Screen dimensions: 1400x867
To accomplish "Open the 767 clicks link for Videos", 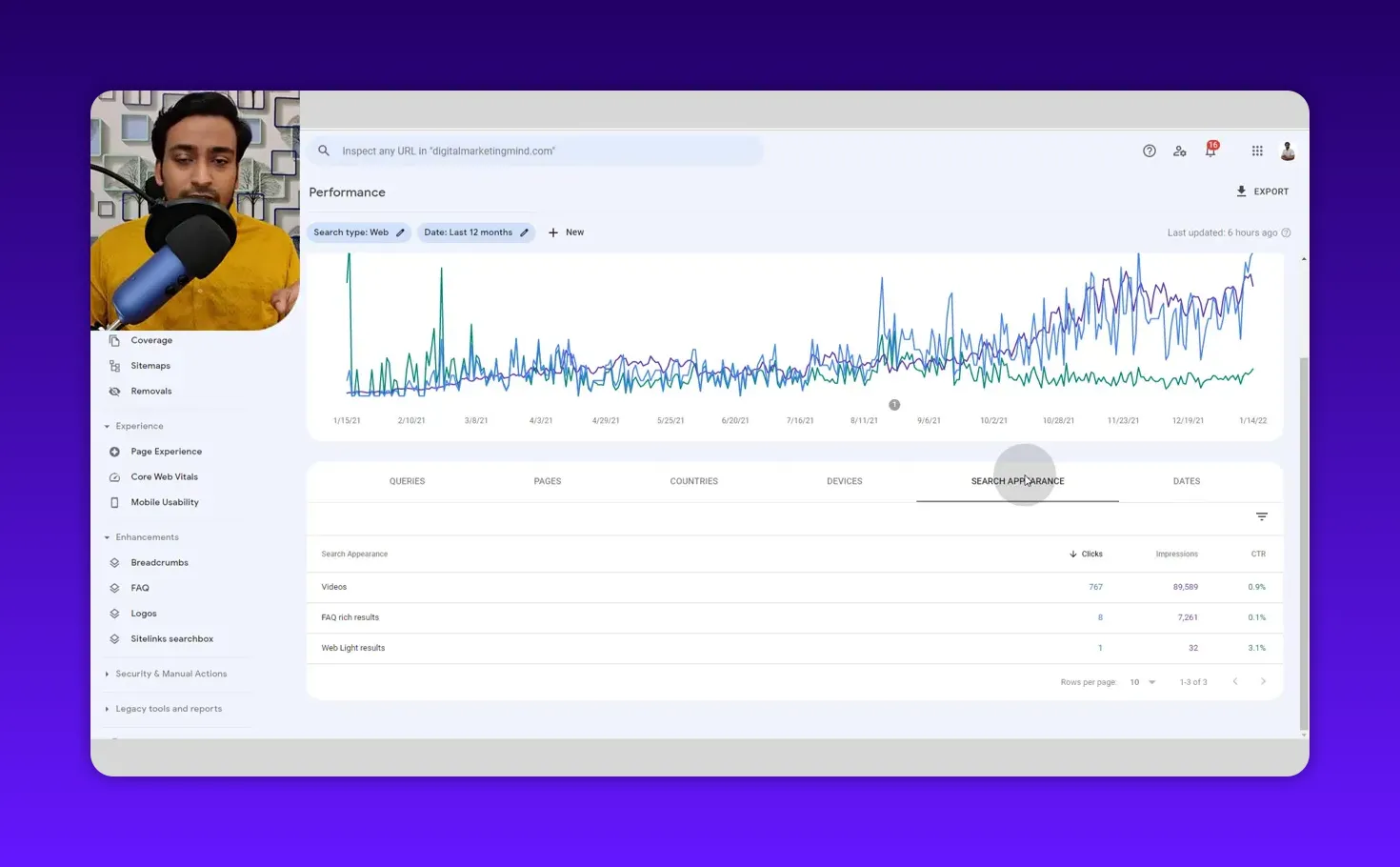I will point(1095,587).
